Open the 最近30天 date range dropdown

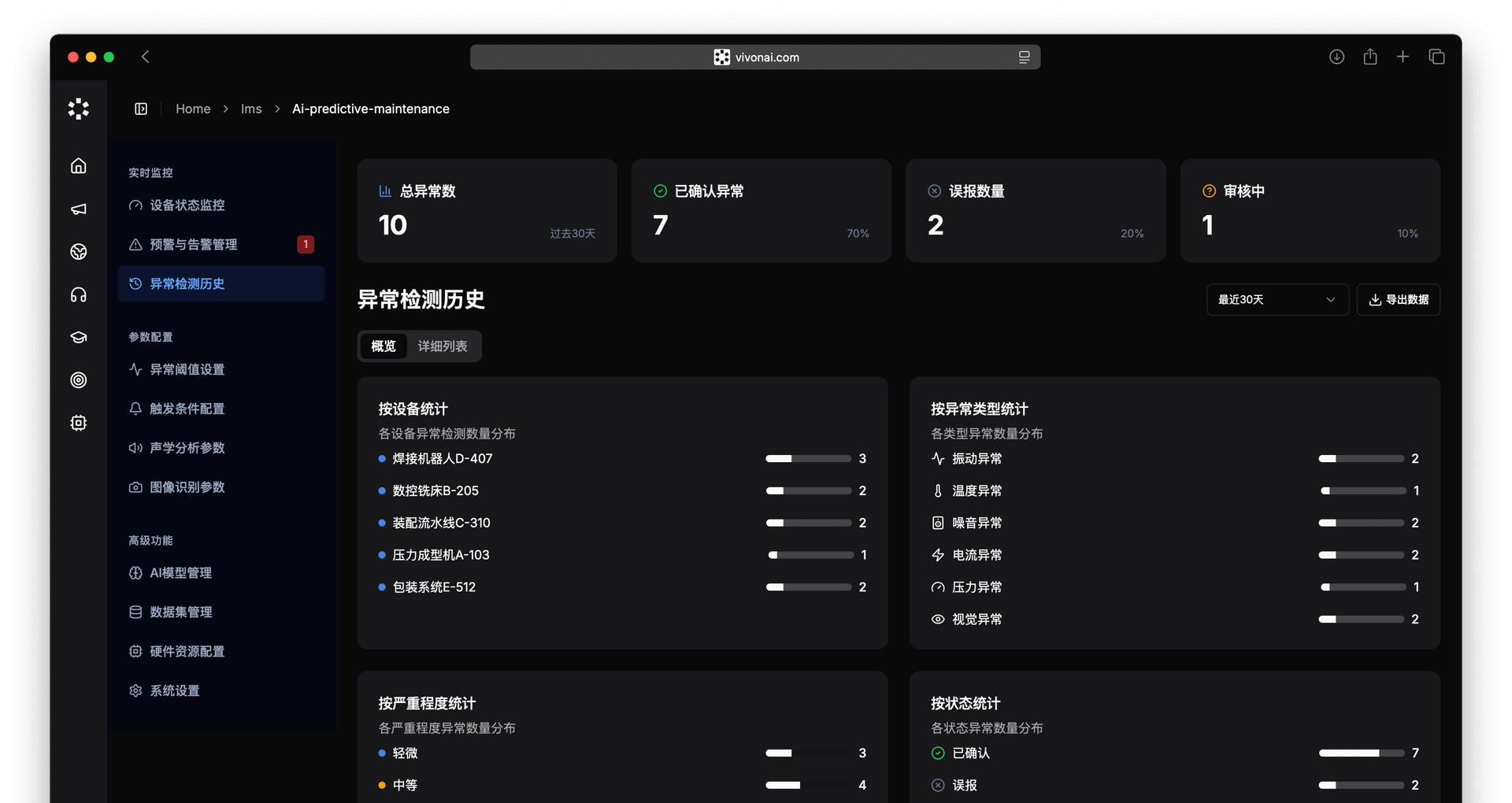tap(1277, 299)
